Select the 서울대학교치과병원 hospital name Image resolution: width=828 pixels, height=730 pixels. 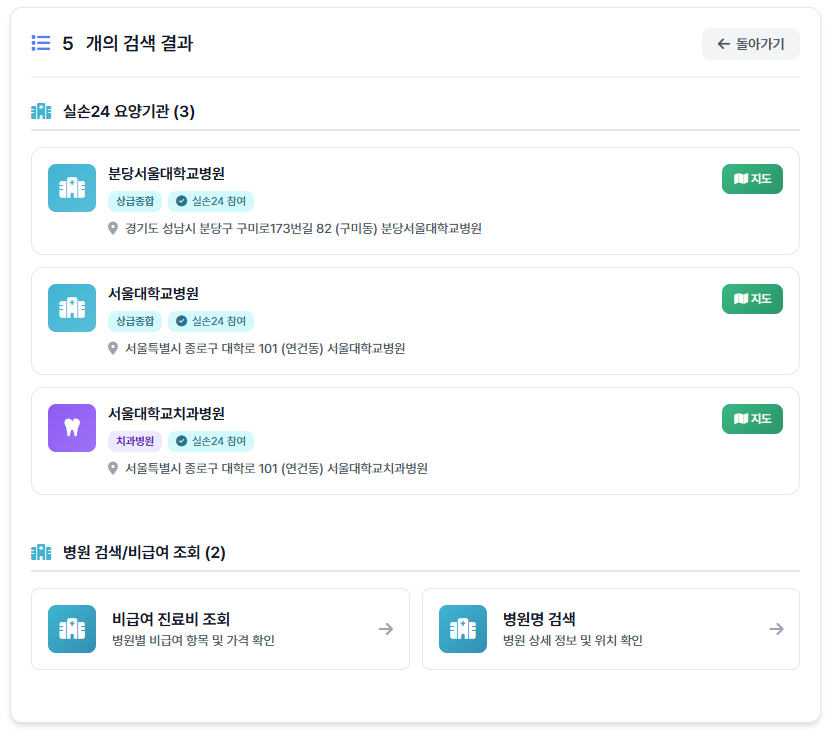coord(166,413)
